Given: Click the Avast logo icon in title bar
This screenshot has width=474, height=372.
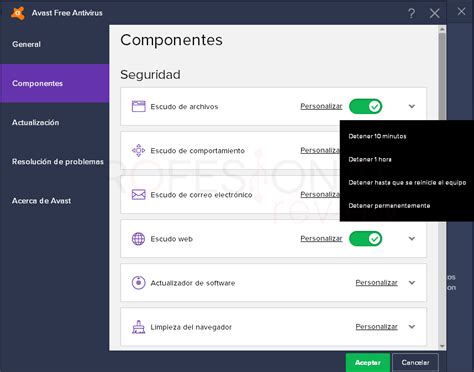Looking at the screenshot, I should (x=18, y=13).
